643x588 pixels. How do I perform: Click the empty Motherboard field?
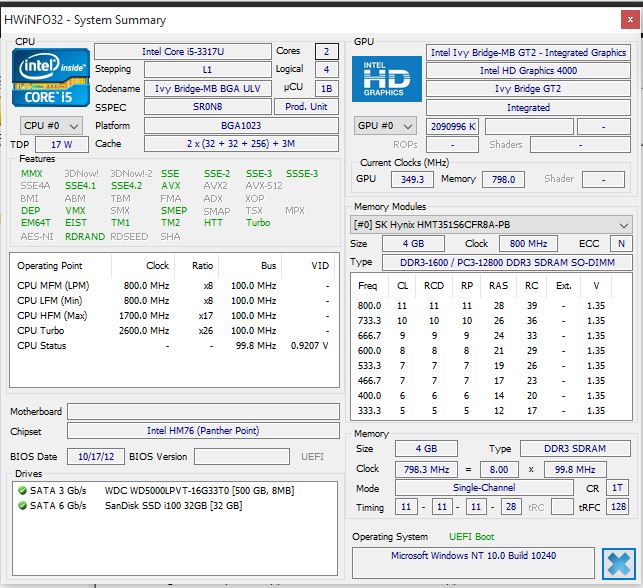coord(203,411)
